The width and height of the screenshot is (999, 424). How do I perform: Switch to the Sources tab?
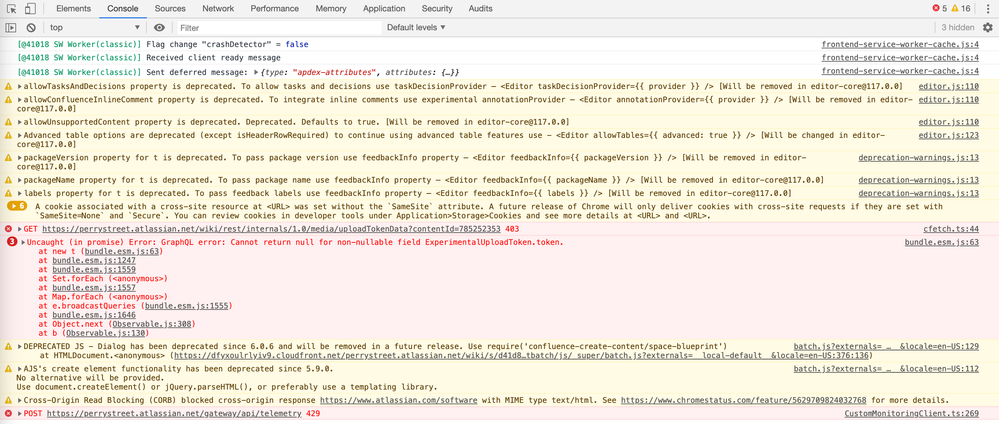click(x=170, y=8)
